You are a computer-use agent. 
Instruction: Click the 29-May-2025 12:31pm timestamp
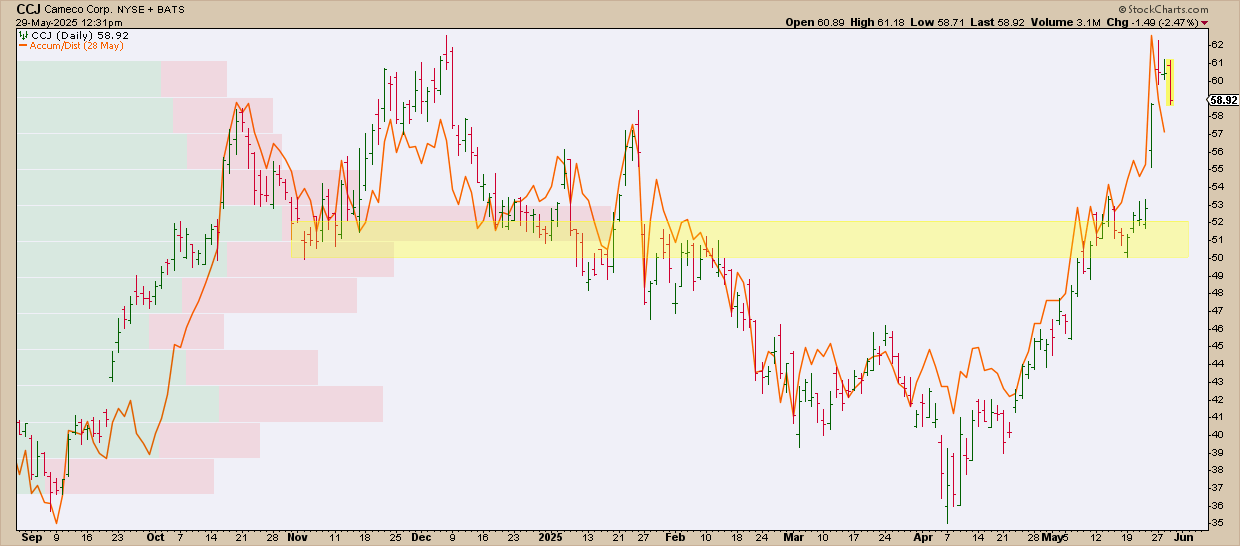pos(68,22)
